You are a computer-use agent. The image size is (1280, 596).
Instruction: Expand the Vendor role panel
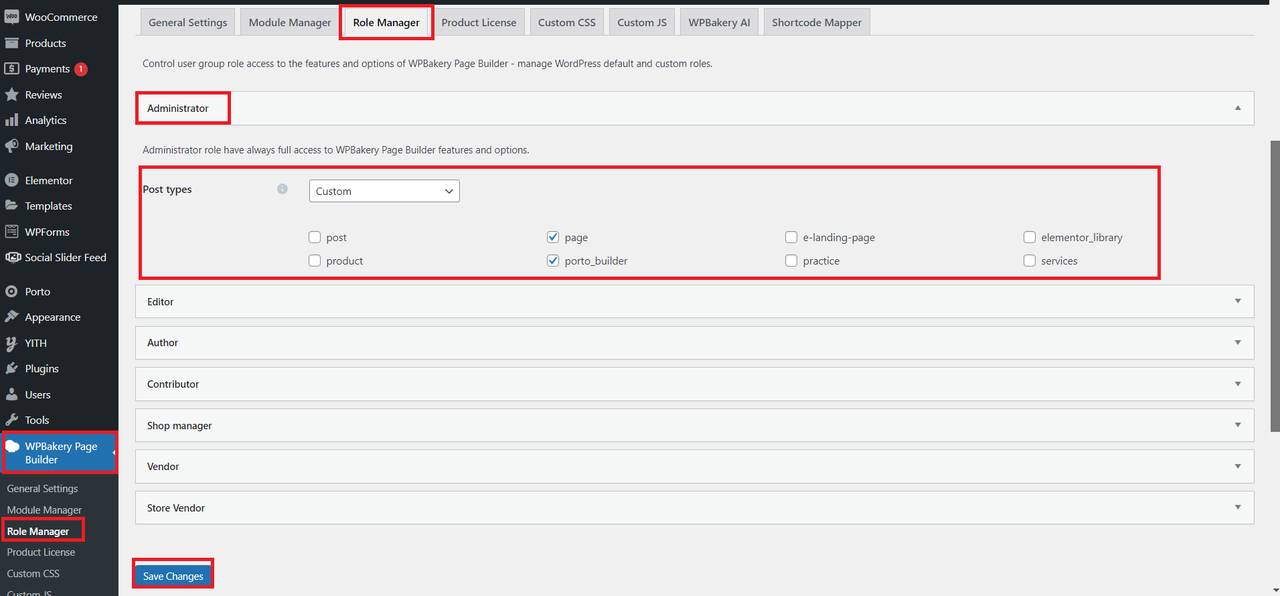[694, 467]
